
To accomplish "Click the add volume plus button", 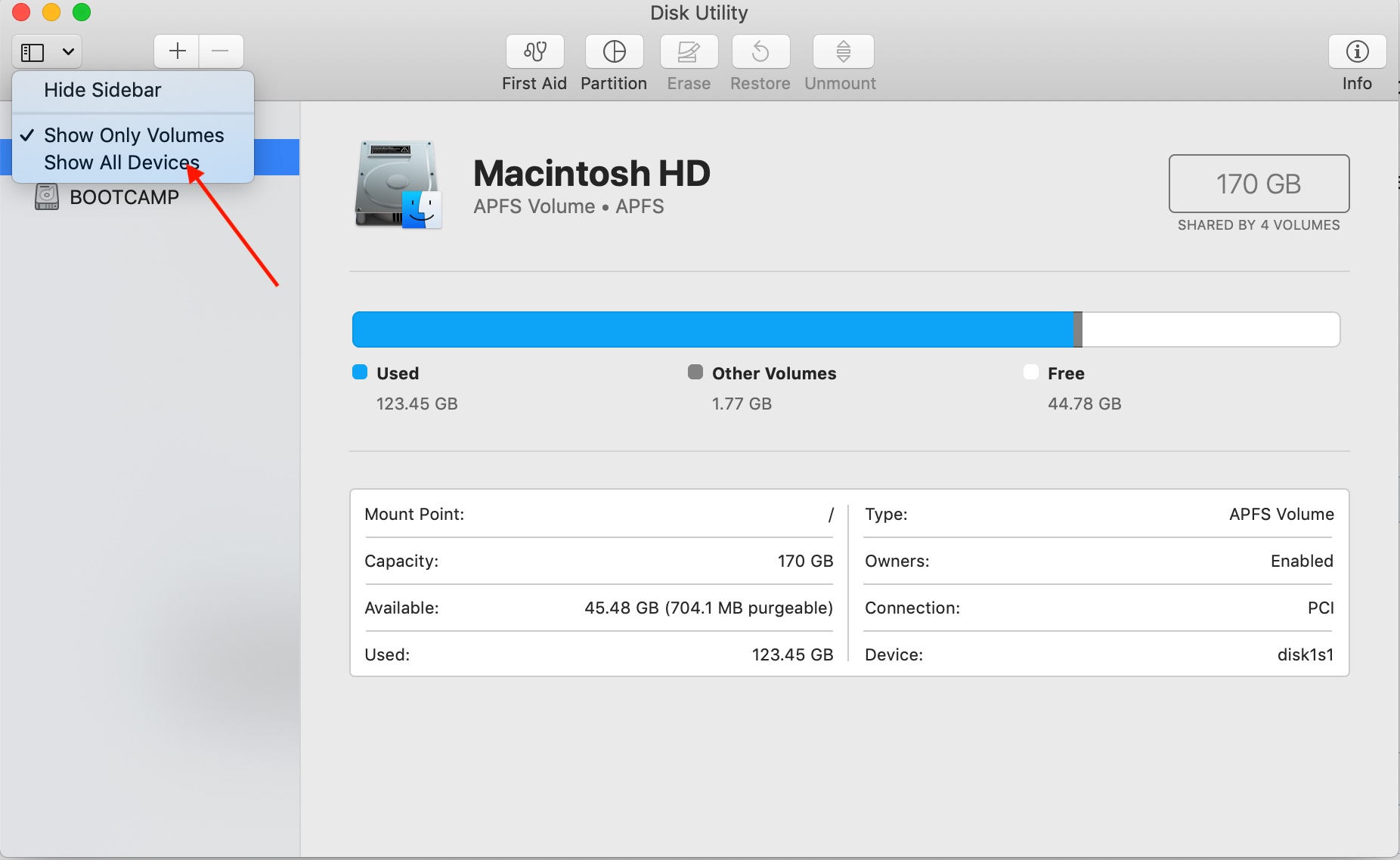I will [x=177, y=51].
